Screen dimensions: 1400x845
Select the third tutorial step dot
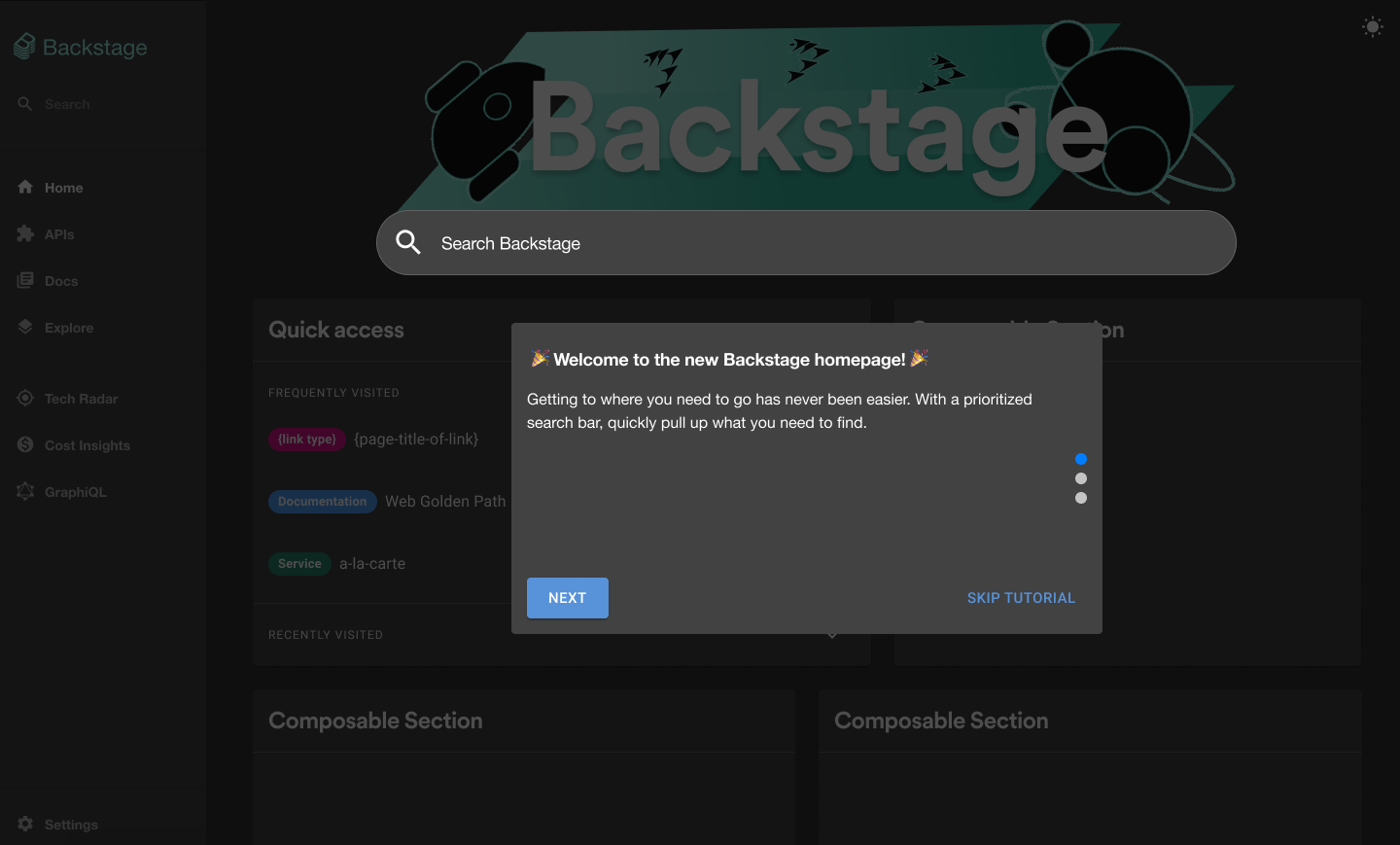(x=1081, y=498)
